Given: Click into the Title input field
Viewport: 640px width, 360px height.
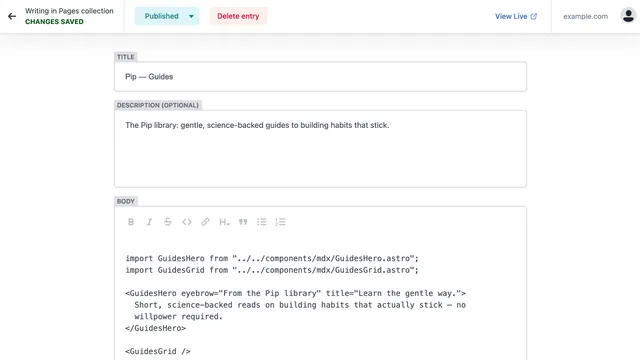Looking at the screenshot, I should [x=320, y=77].
